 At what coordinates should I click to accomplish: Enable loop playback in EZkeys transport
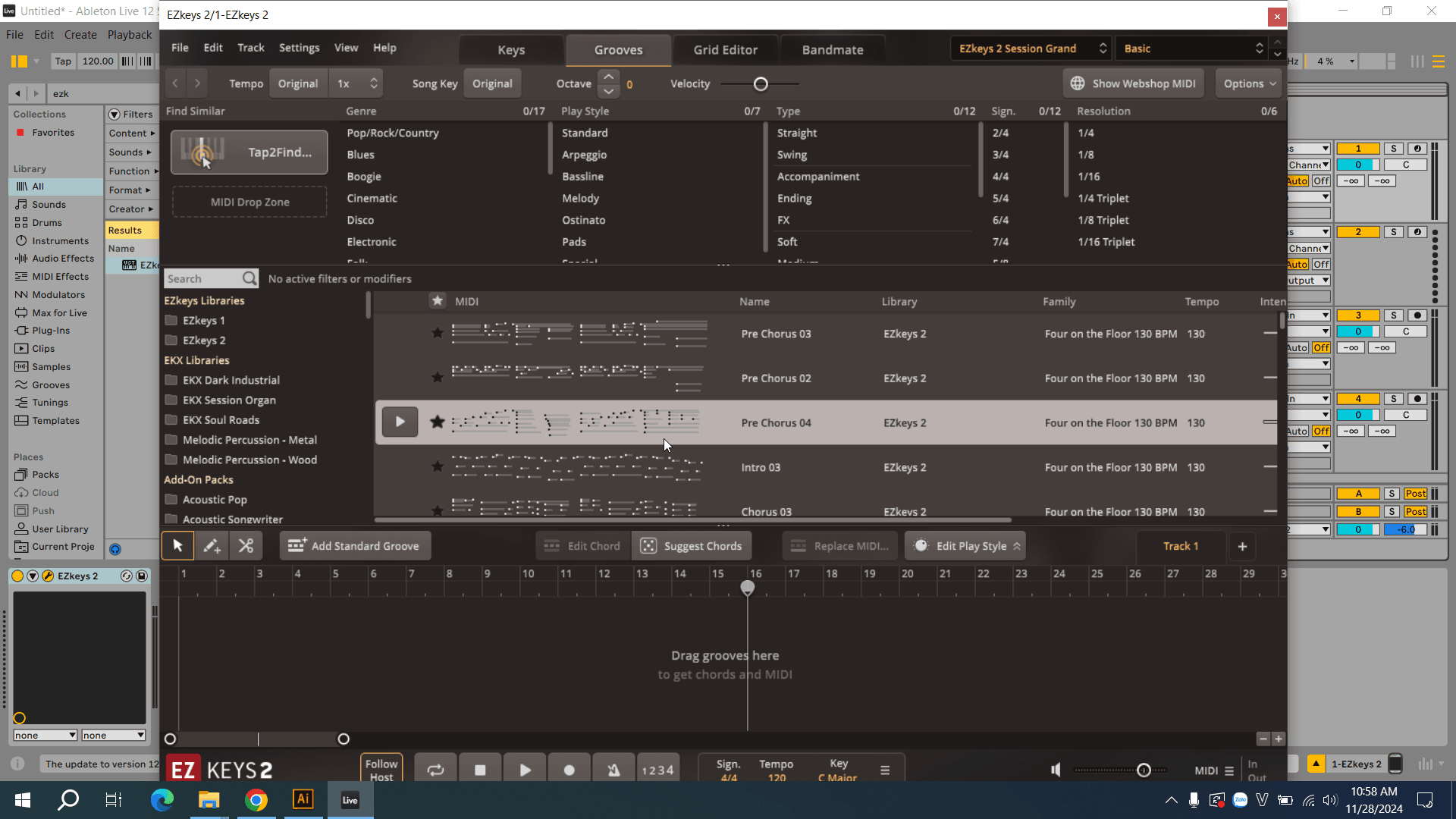coord(435,768)
